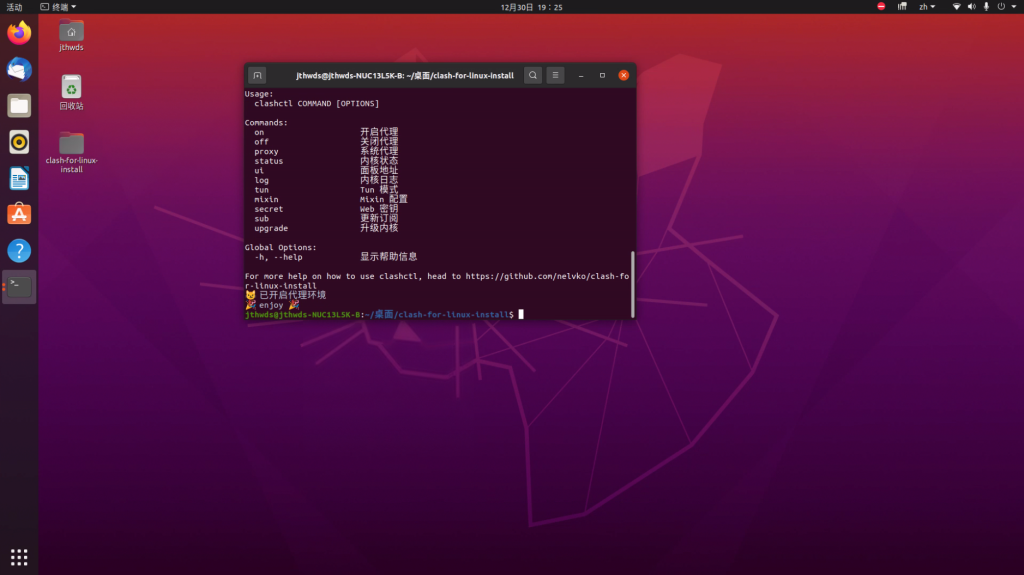Expand the system power menu arrow
The image size is (1024, 575).
click(1013, 7)
